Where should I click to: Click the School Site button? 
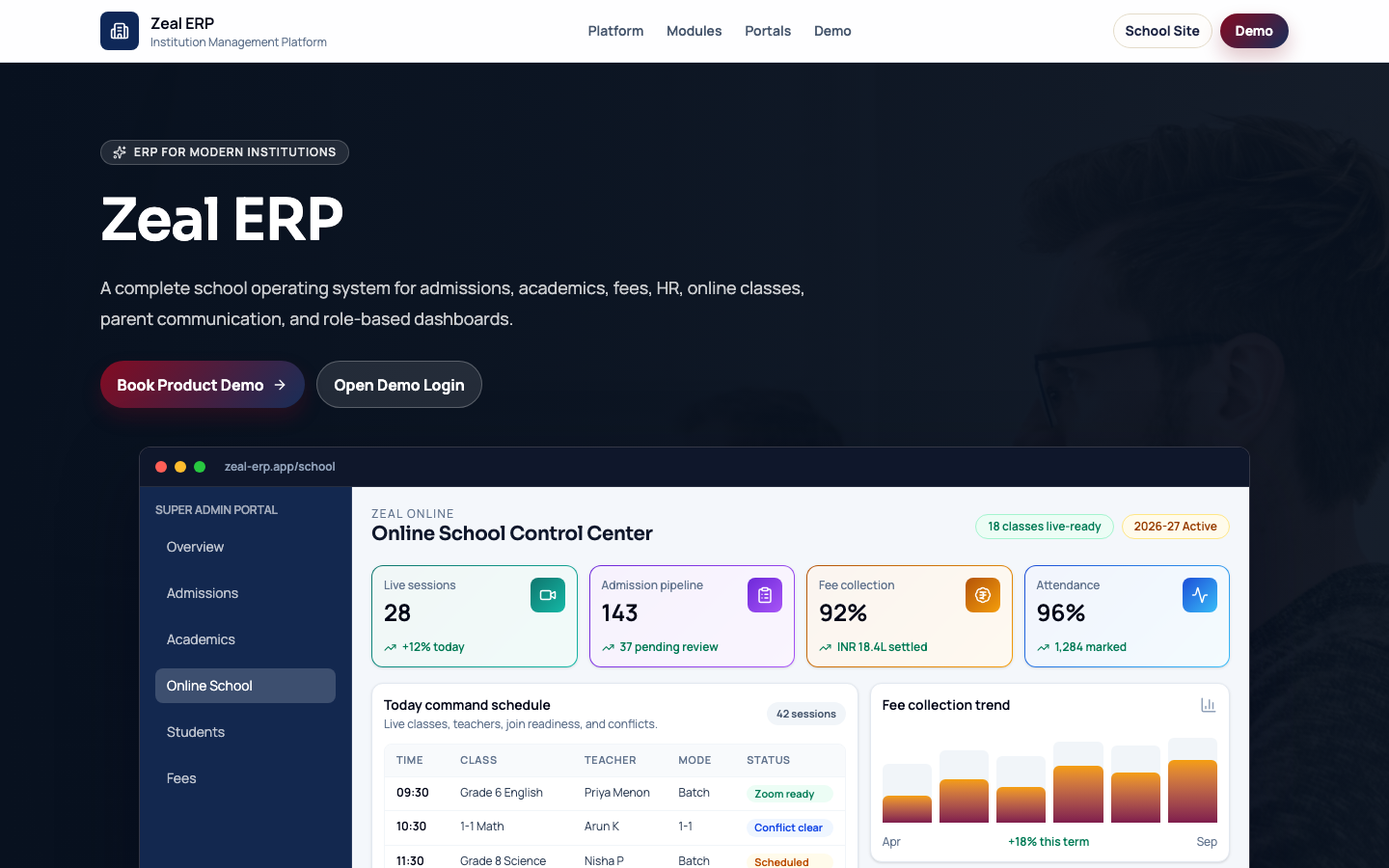[1162, 31]
